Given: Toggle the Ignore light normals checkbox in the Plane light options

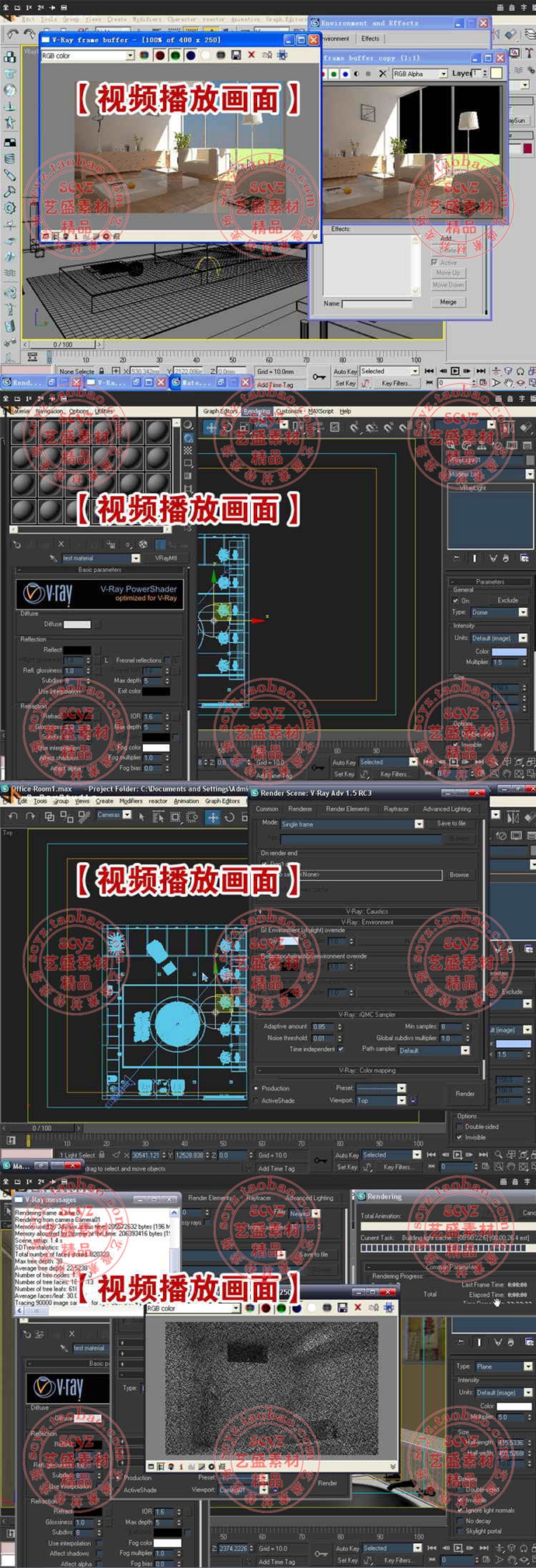Looking at the screenshot, I should (x=460, y=1510).
